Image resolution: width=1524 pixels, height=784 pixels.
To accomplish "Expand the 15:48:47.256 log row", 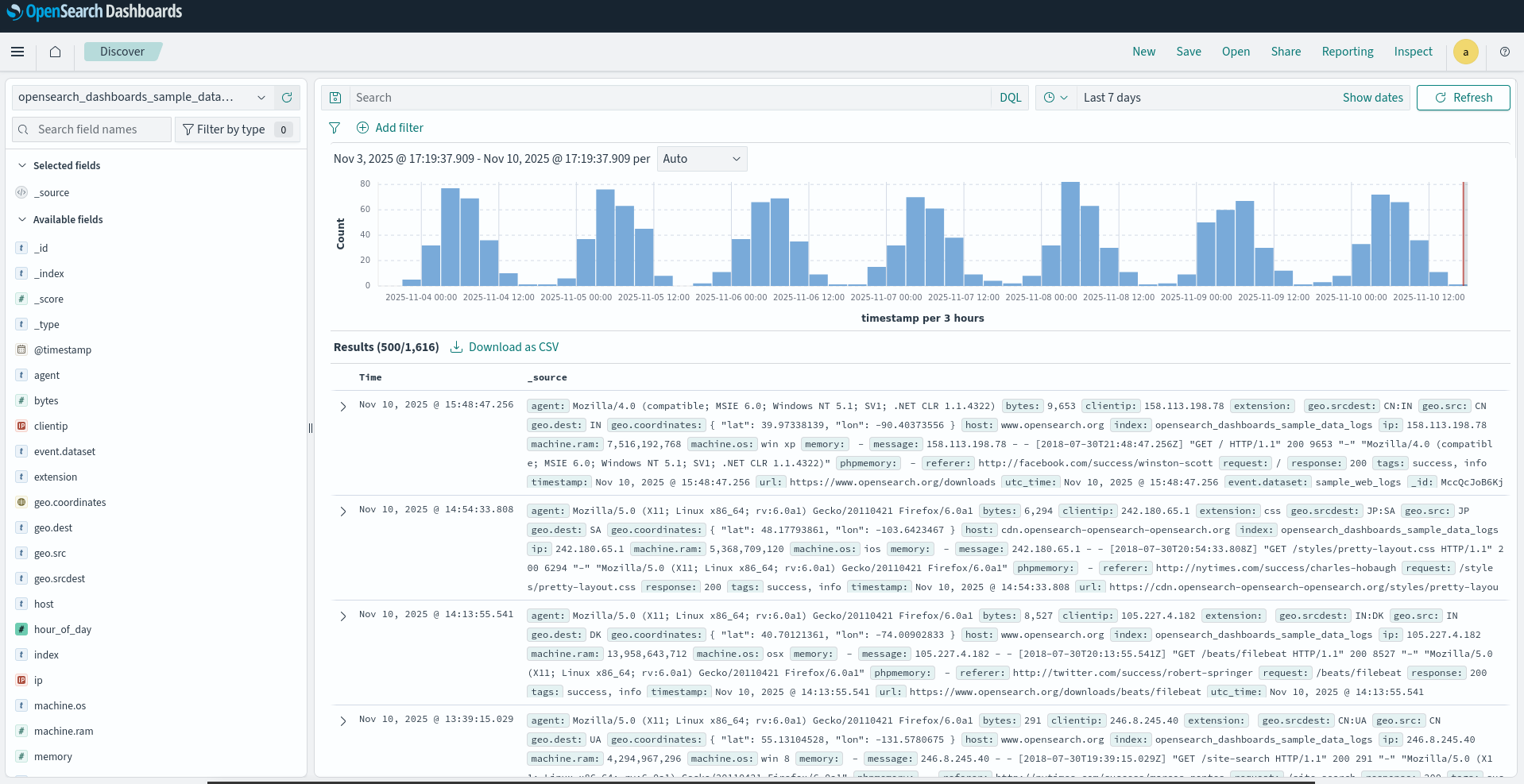I will (x=343, y=406).
